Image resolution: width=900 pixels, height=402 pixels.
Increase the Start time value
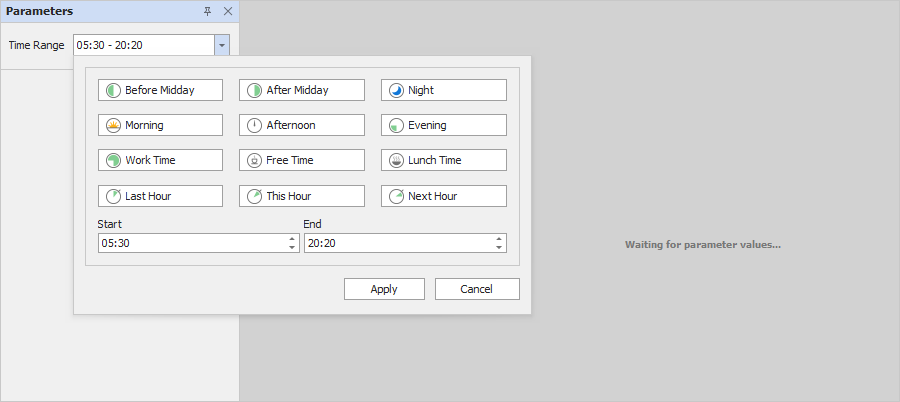point(292,239)
